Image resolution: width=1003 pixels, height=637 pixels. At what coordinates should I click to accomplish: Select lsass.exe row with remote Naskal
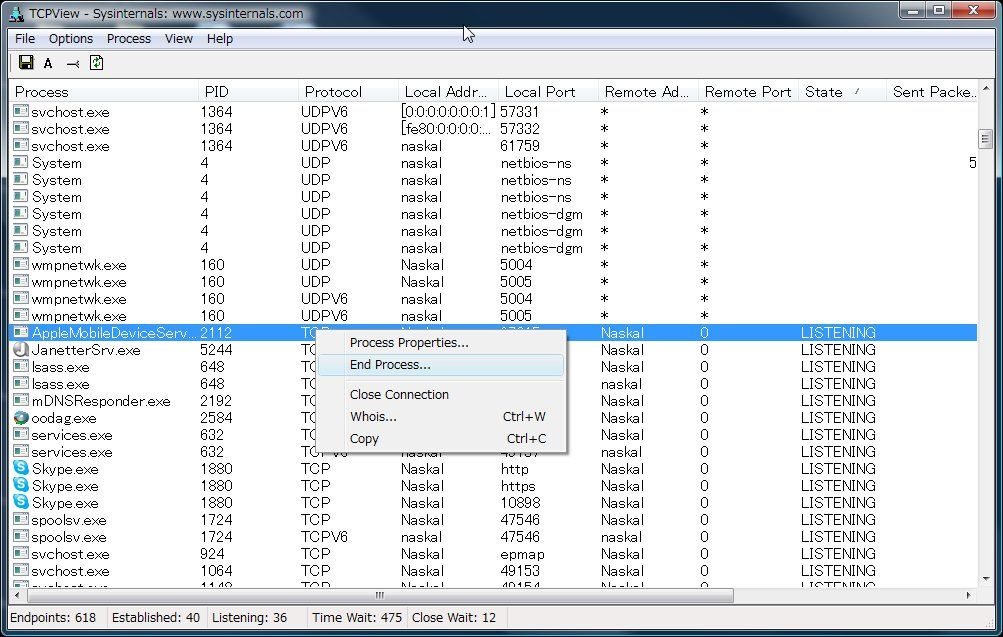(493, 367)
